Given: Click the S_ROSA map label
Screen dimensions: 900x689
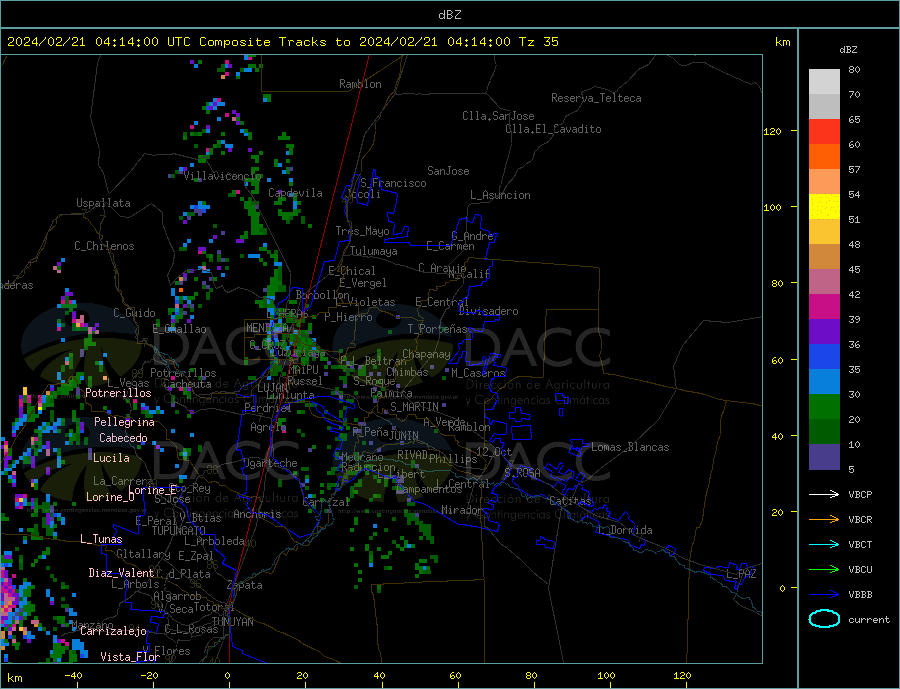Looking at the screenshot, I should [x=522, y=473].
